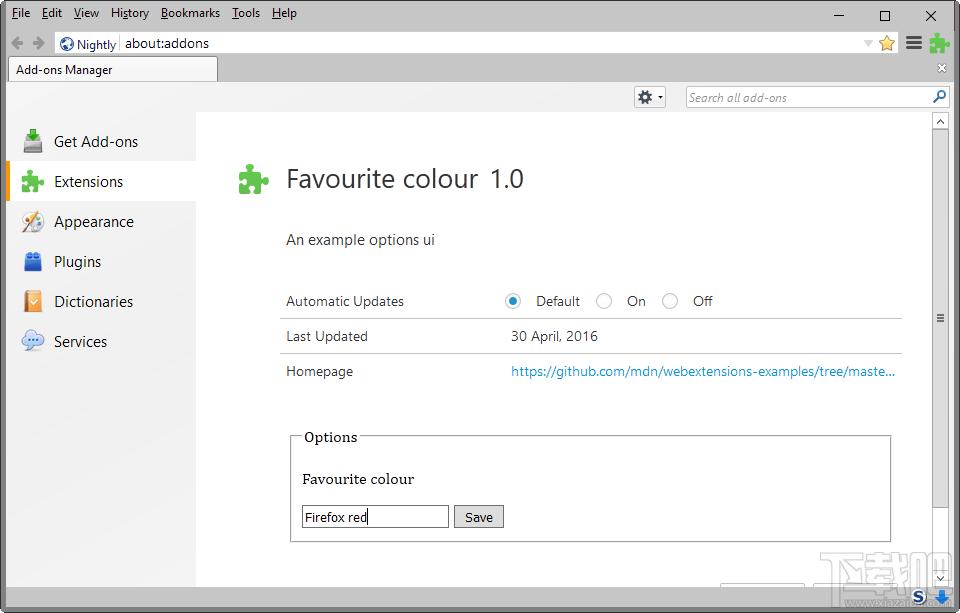Open the hamburger menu
Screen dimensions: 960x613
pyautogui.click(x=914, y=43)
